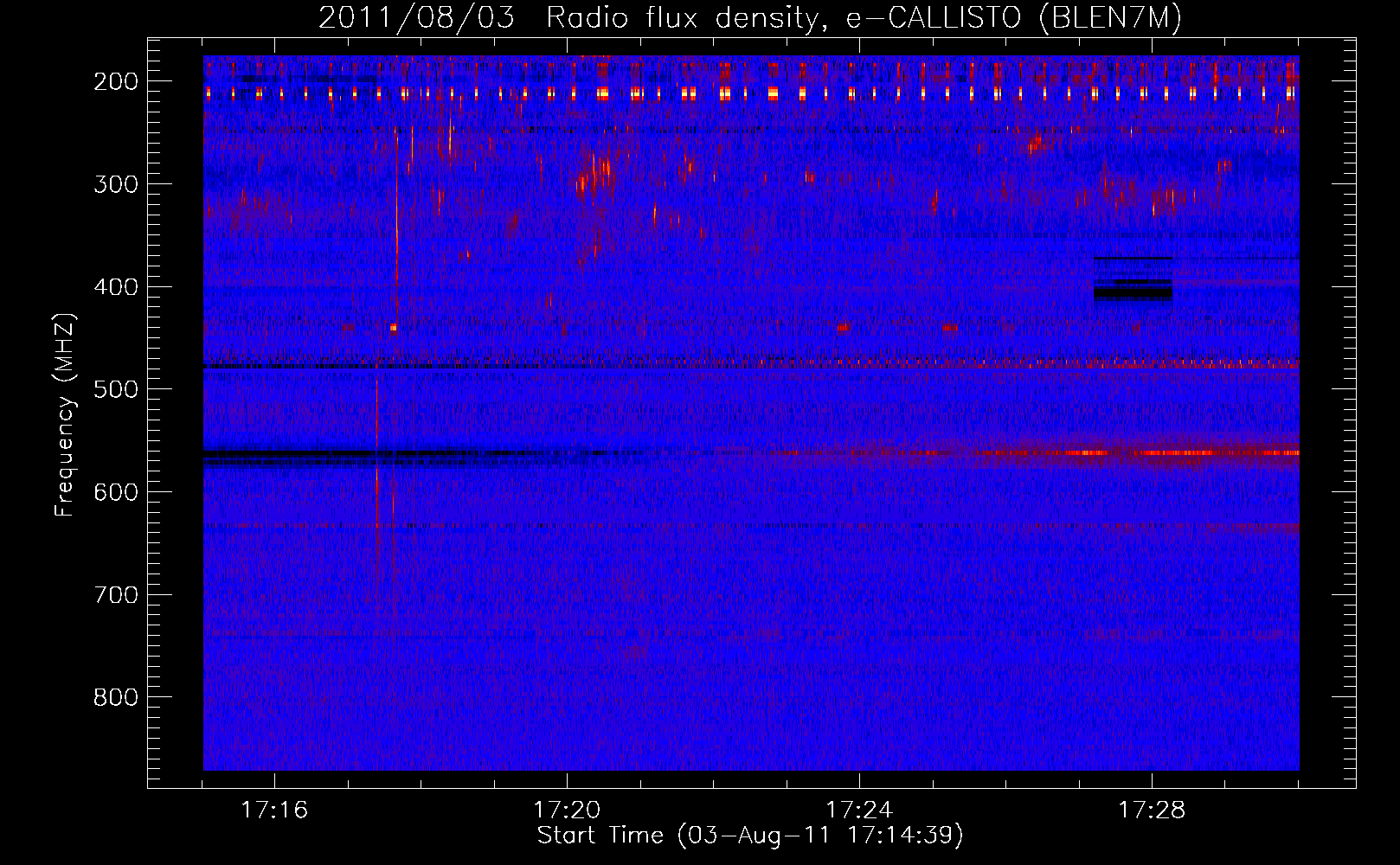Click the plot title '2011/08/03 Radio flux density, e-CALLISTO (BLEN7M)'

pyautogui.click(x=750, y=17)
